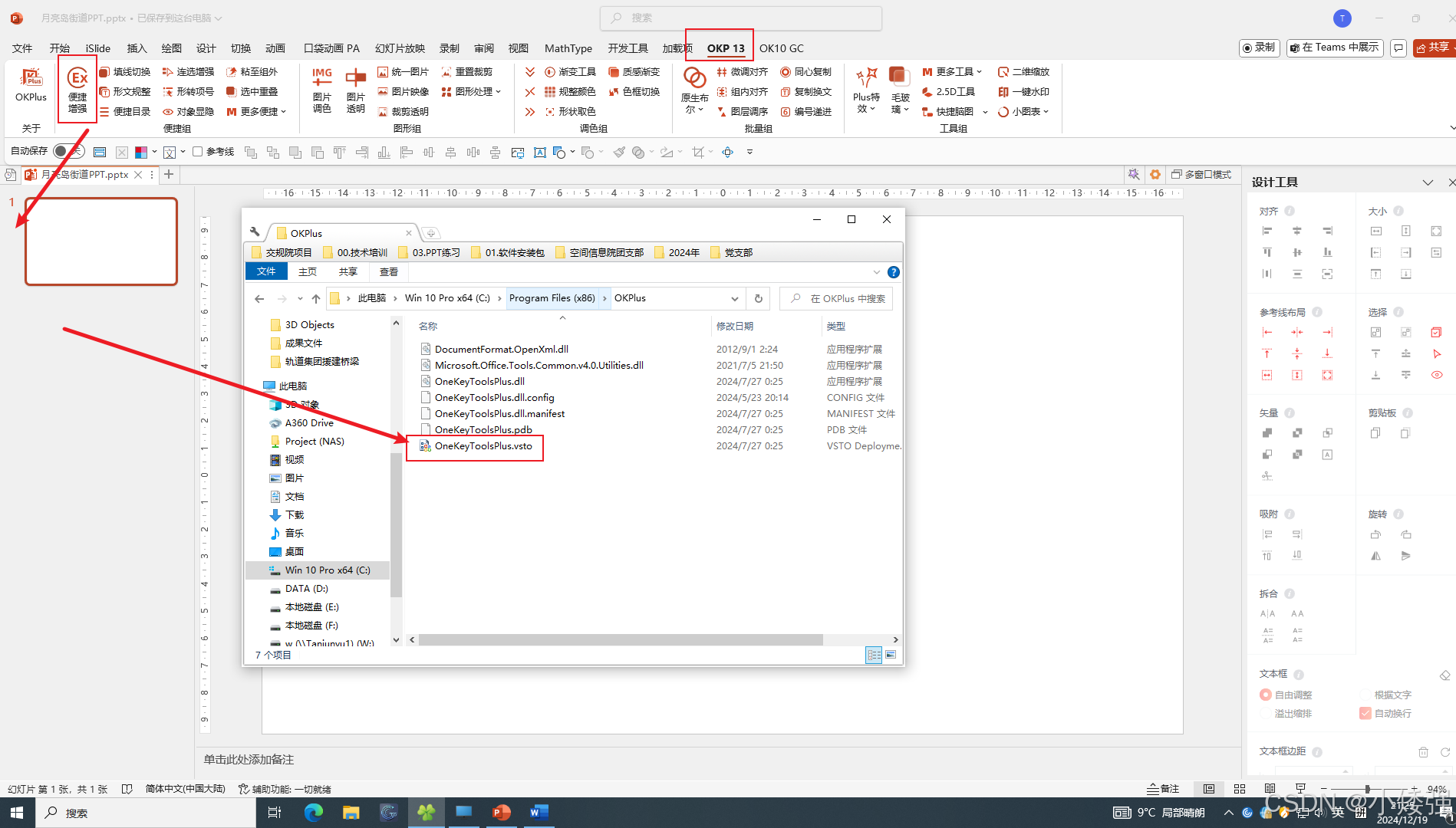This screenshot has width=1456, height=828.
Task: Switch to Explorer 查看 tab
Action: pos(389,271)
